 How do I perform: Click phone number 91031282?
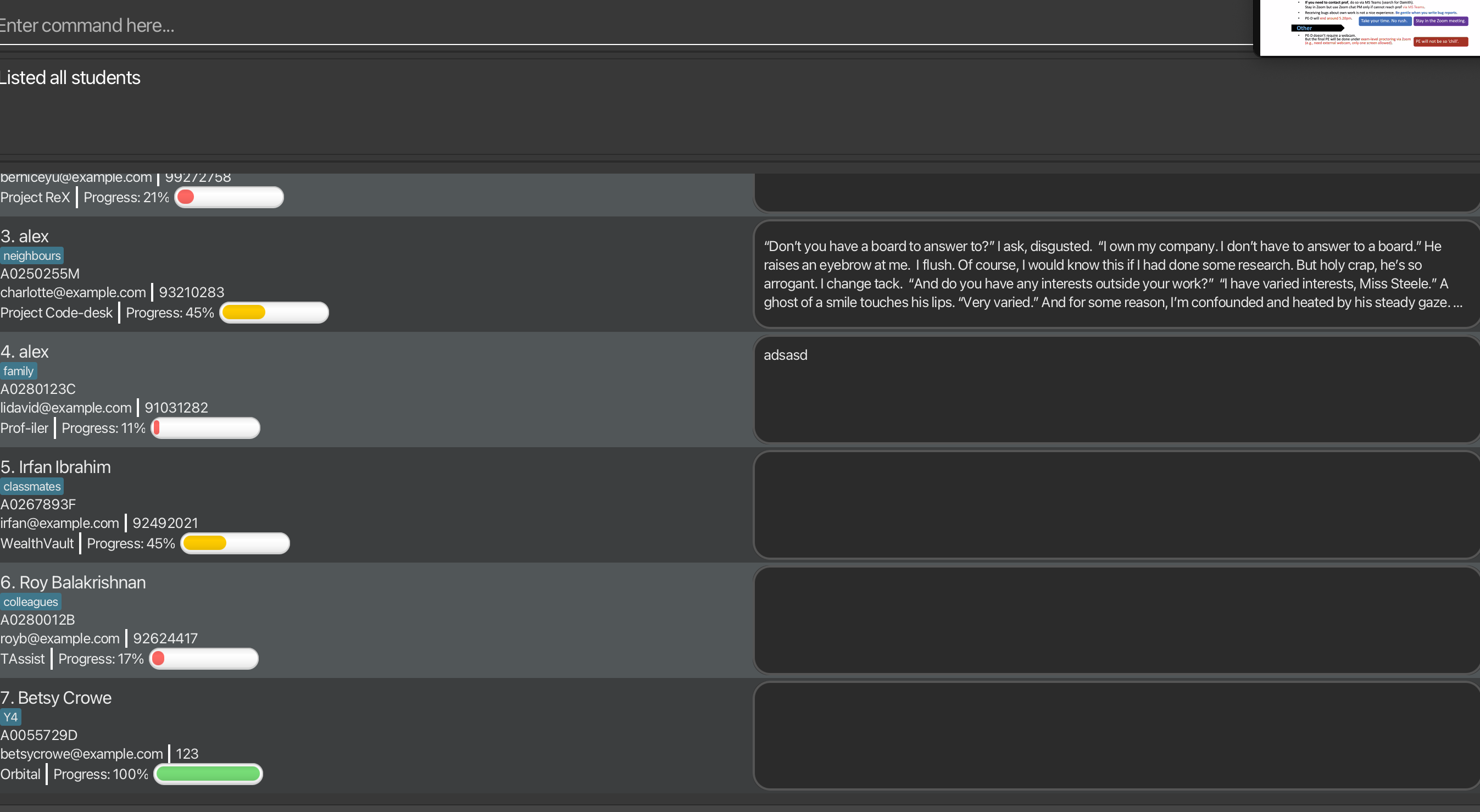tap(176, 408)
